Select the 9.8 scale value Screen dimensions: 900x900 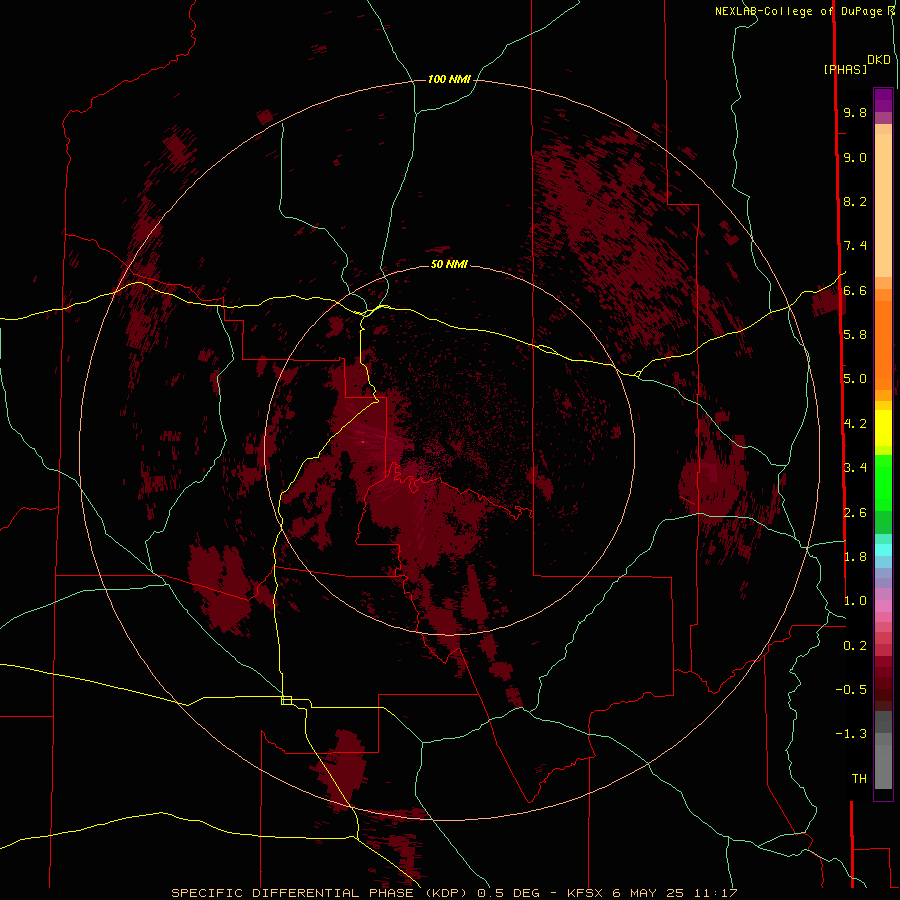pyautogui.click(x=855, y=112)
